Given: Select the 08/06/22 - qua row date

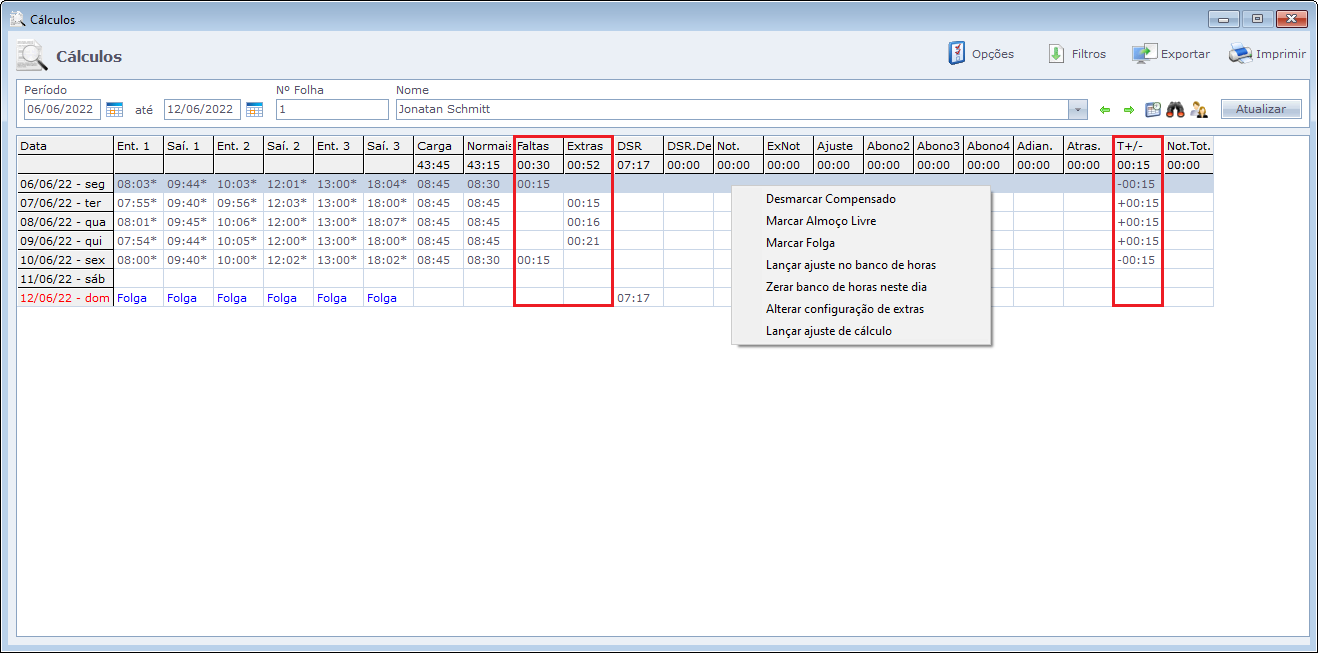Looking at the screenshot, I should pyautogui.click(x=64, y=222).
